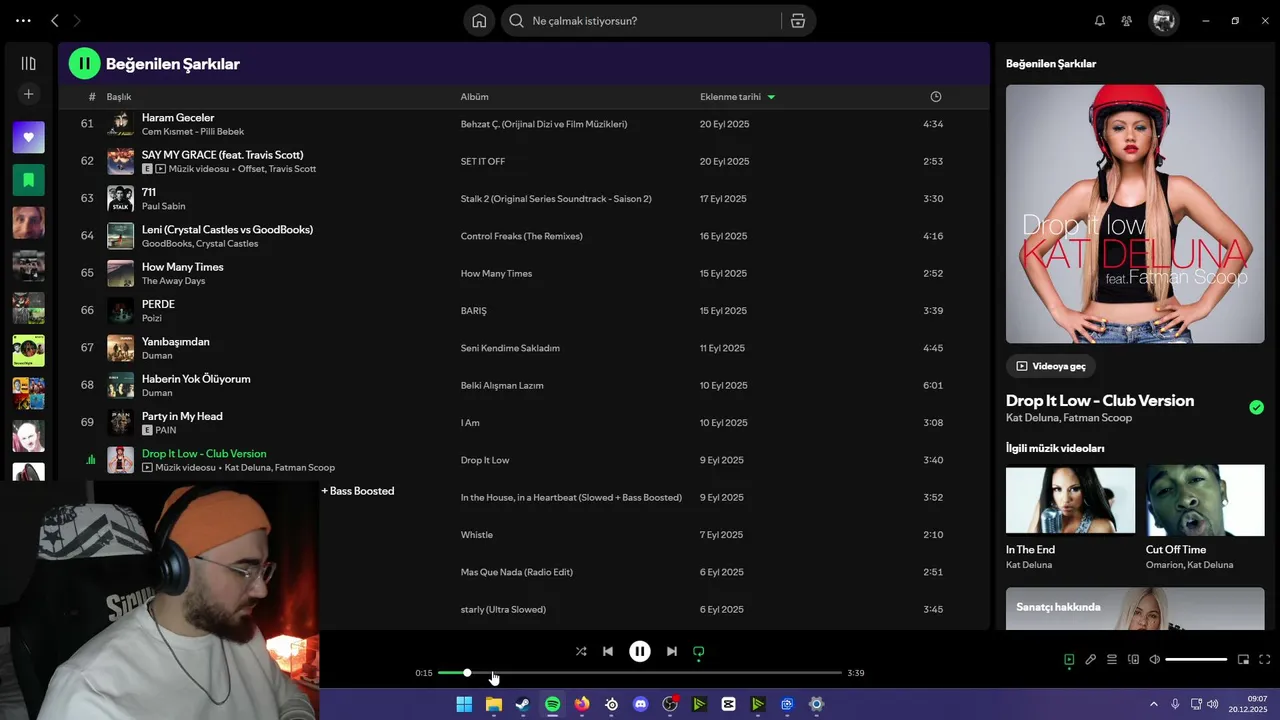Open the profile avatar menu
Viewport: 1280px width, 720px height.
point(1163,20)
